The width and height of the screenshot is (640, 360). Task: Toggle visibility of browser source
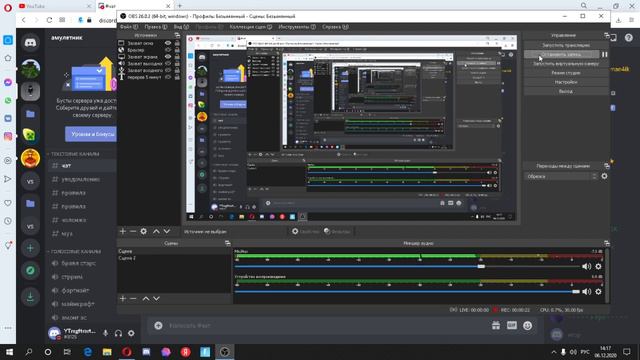[x=168, y=50]
